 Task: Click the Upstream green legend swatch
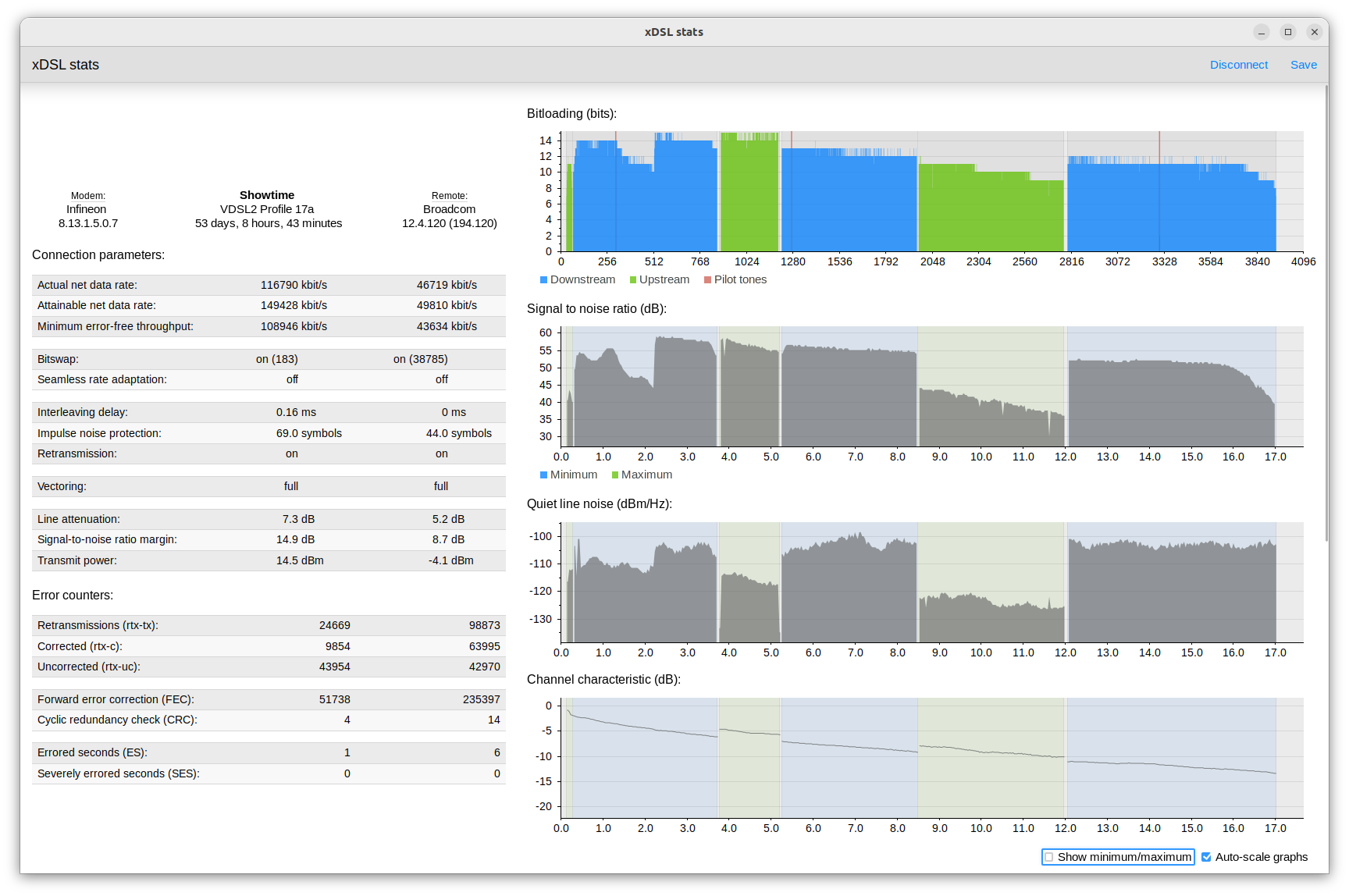[633, 279]
